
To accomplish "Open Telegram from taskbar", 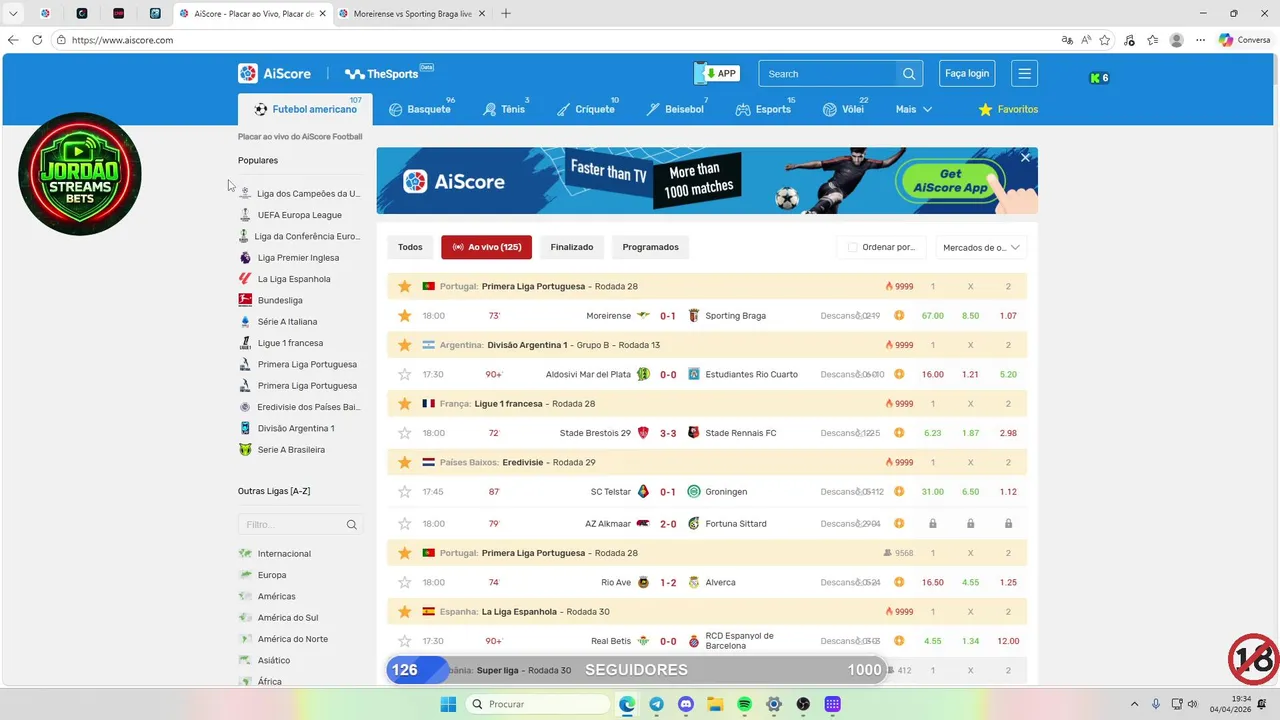I will click(x=656, y=704).
